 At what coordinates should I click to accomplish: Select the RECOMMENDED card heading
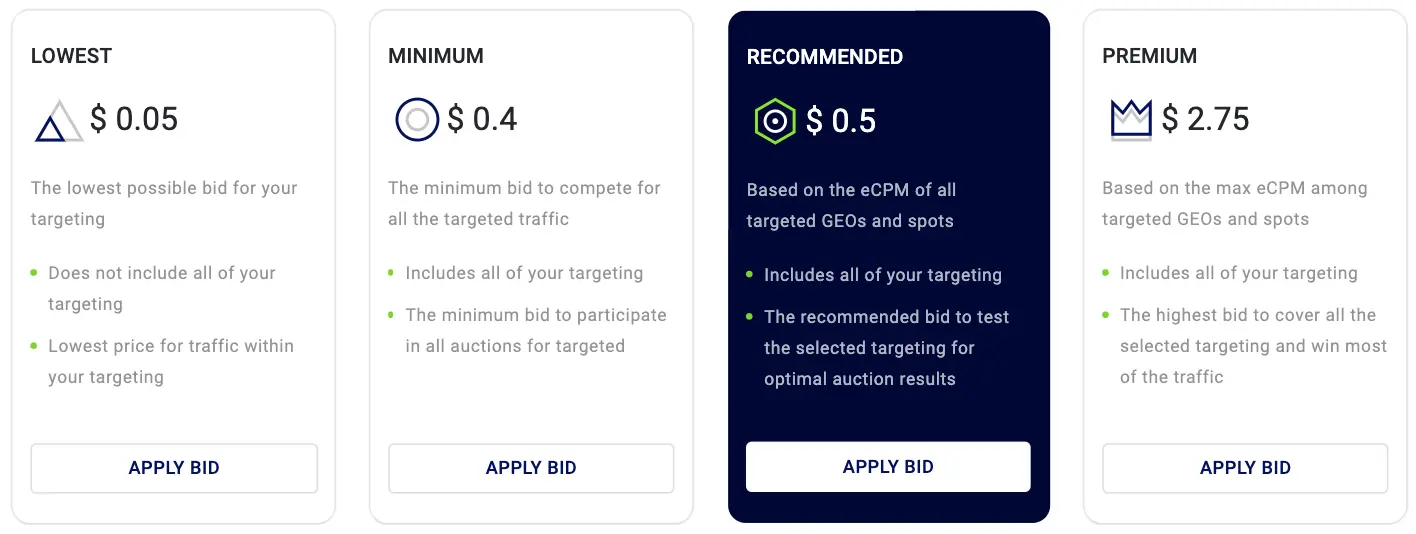click(x=825, y=57)
